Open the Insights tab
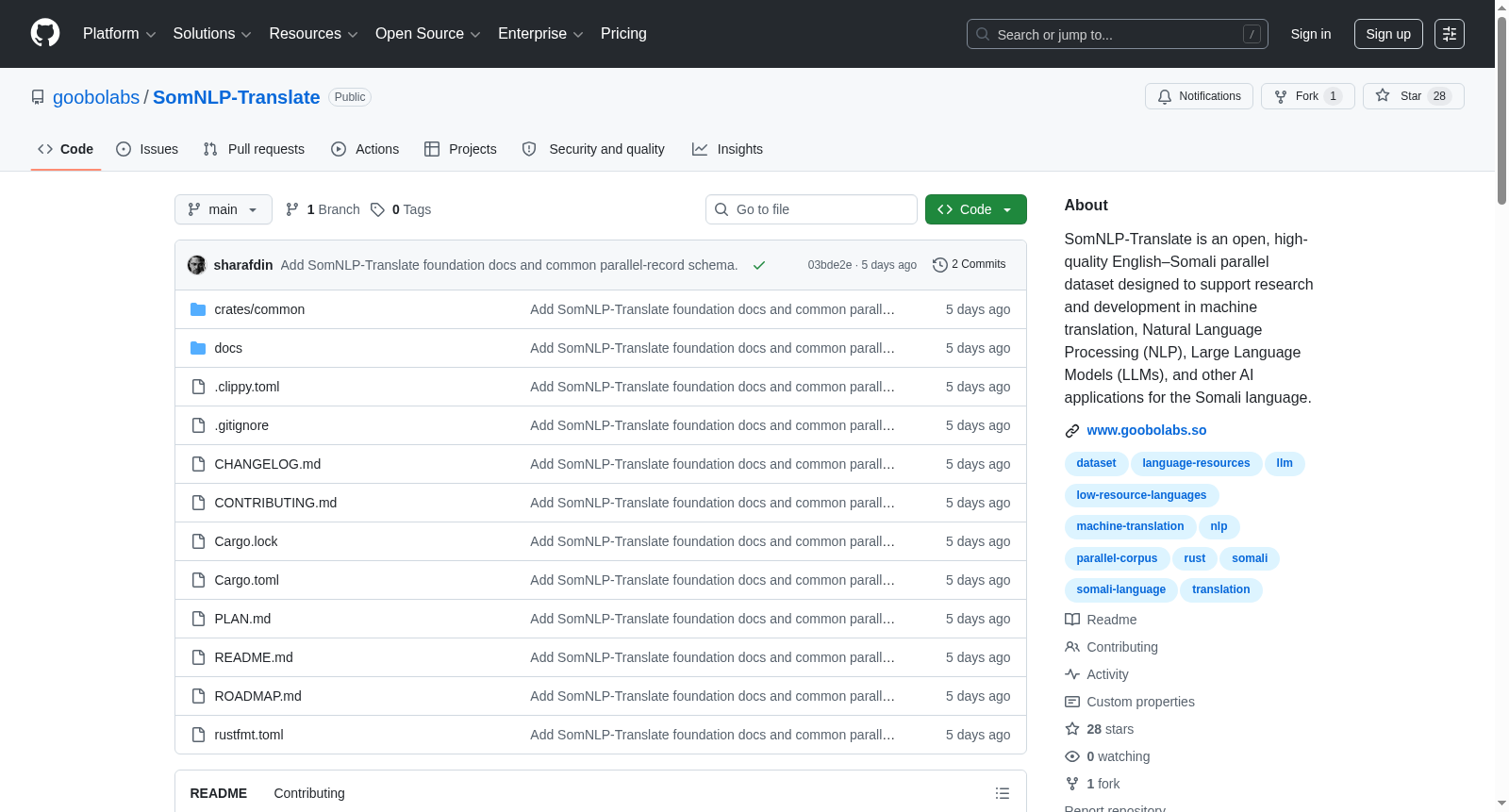This screenshot has height=812, width=1509. coord(727,149)
